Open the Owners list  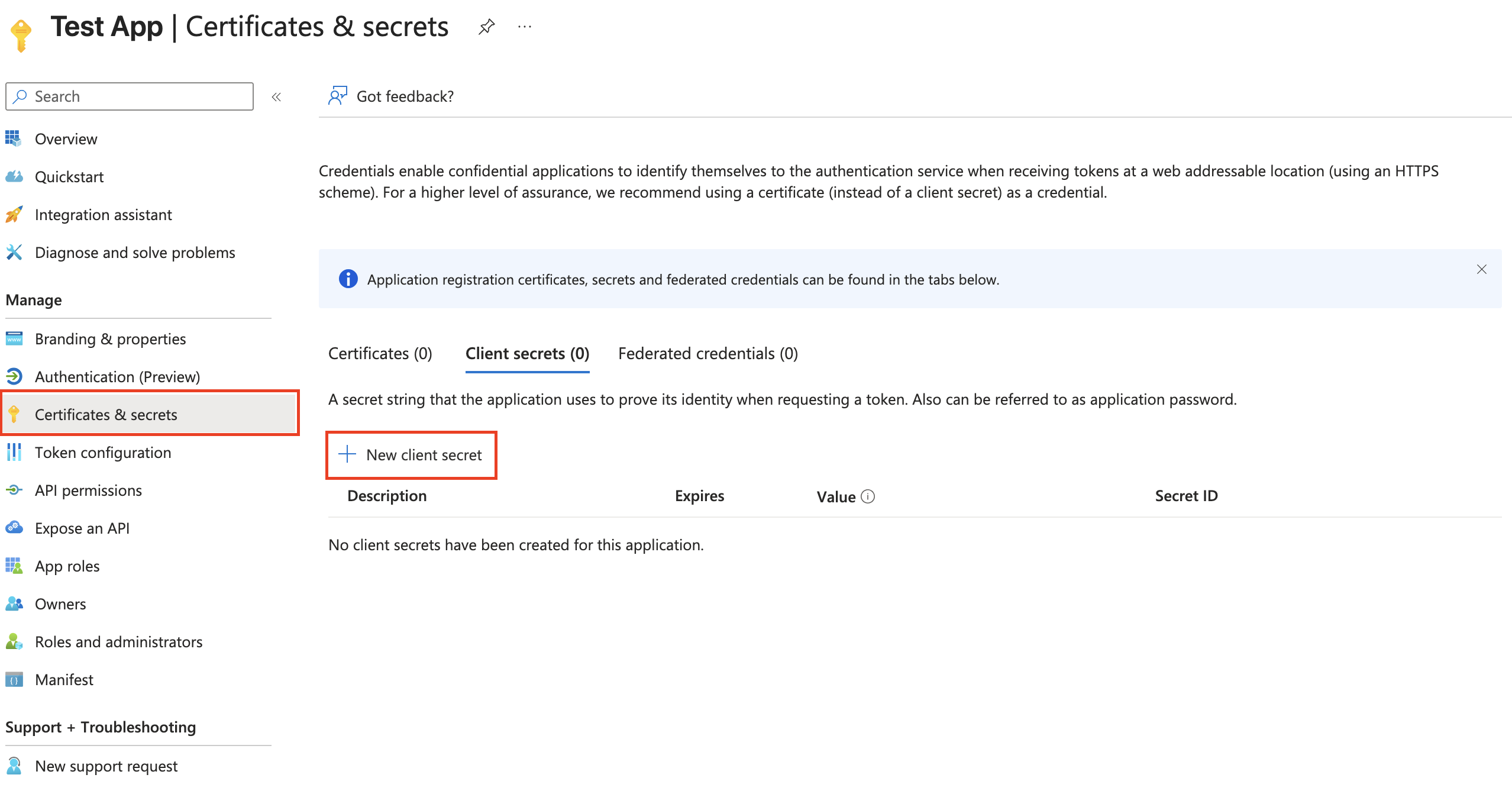pyautogui.click(x=60, y=603)
